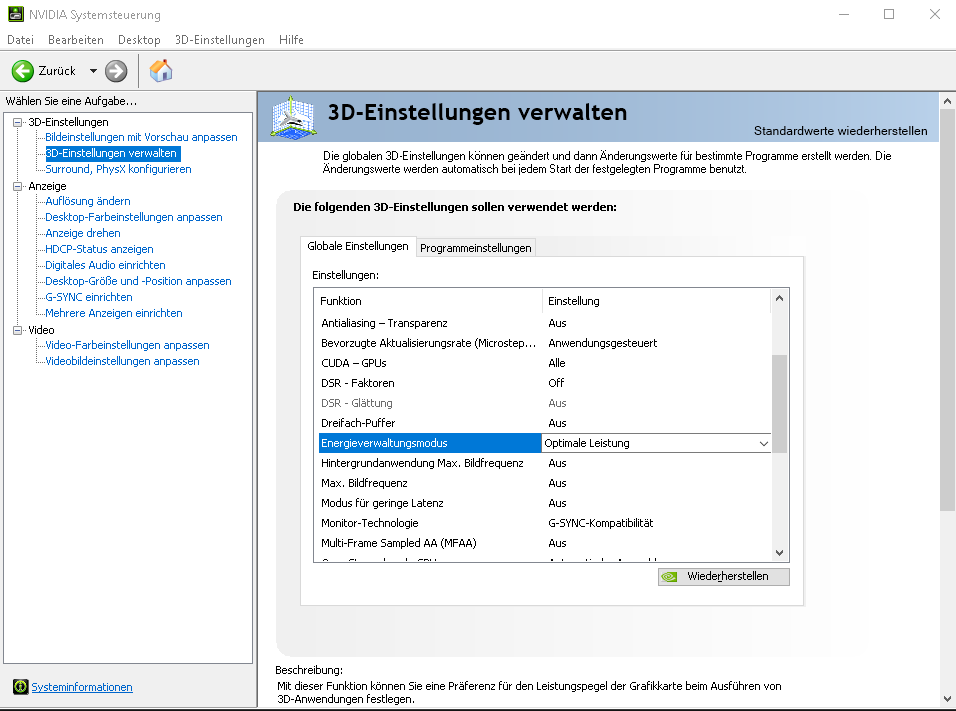Click the Systeminformationen icon

pyautogui.click(x=21, y=687)
